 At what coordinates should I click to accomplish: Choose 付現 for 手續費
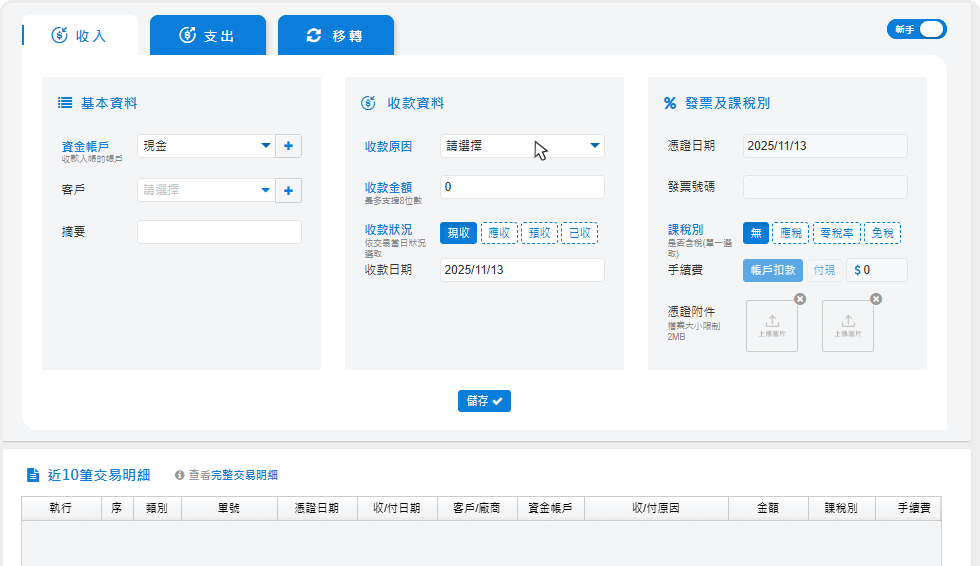(824, 270)
